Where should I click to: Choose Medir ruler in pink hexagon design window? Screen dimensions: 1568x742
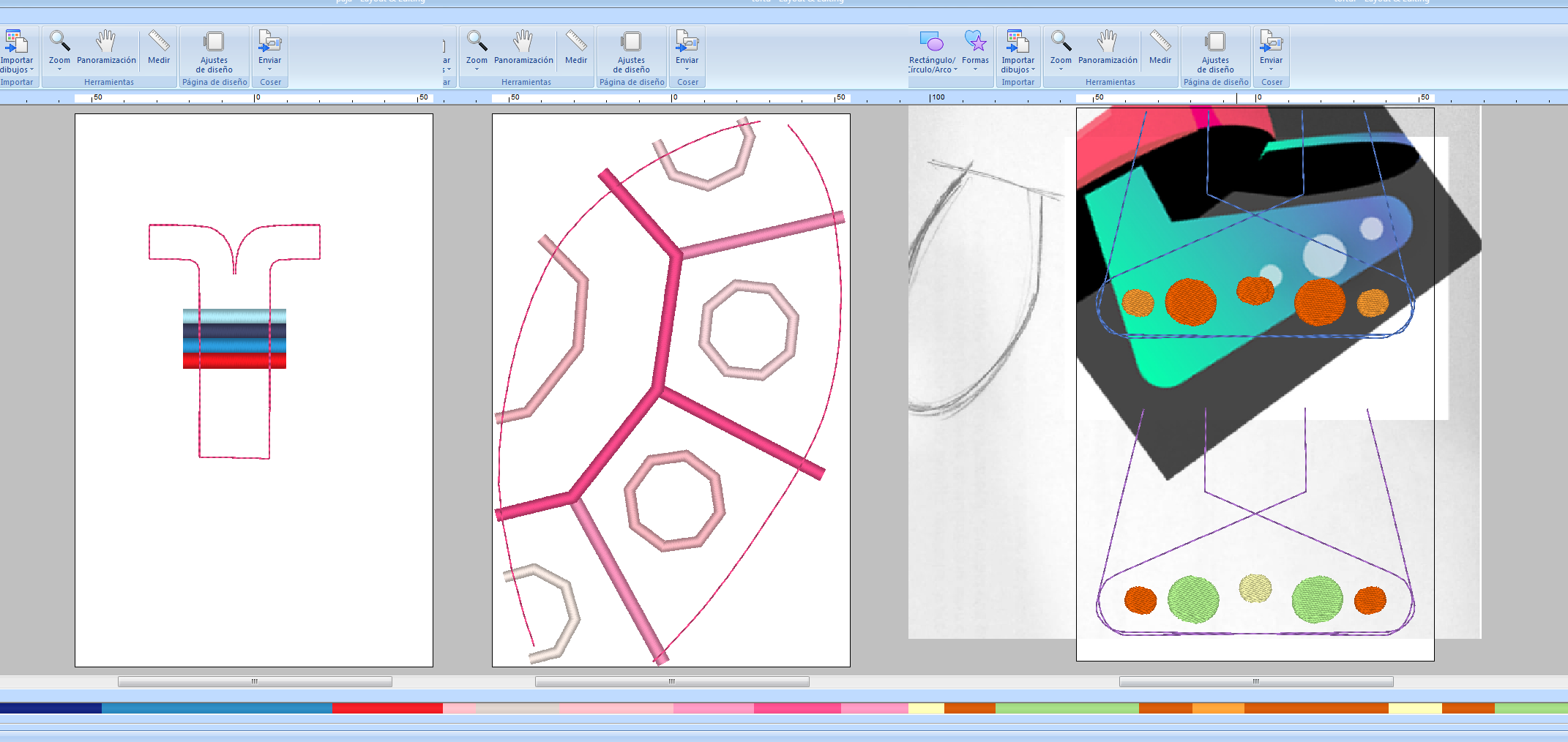coord(576,41)
